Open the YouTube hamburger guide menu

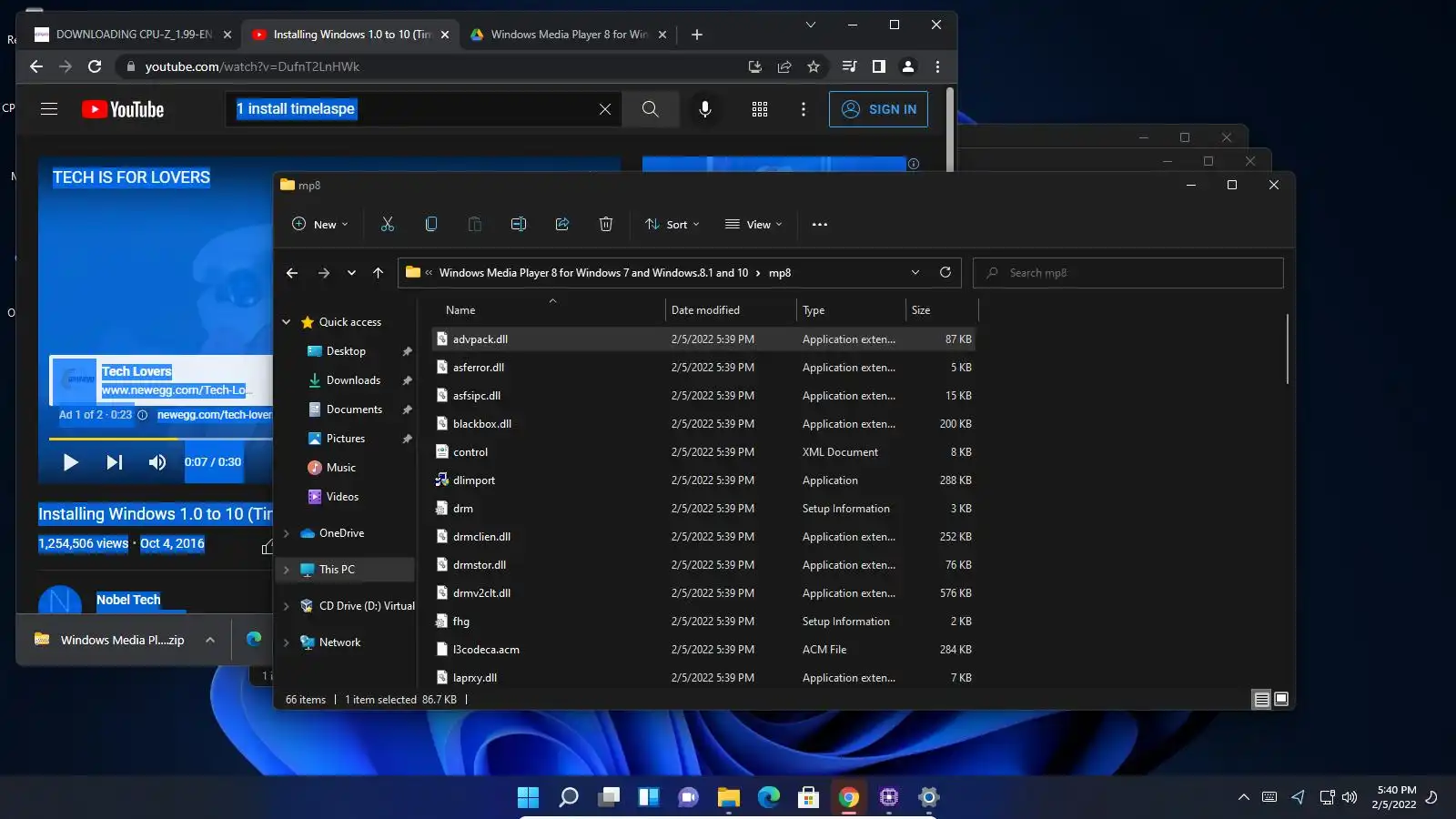point(49,109)
